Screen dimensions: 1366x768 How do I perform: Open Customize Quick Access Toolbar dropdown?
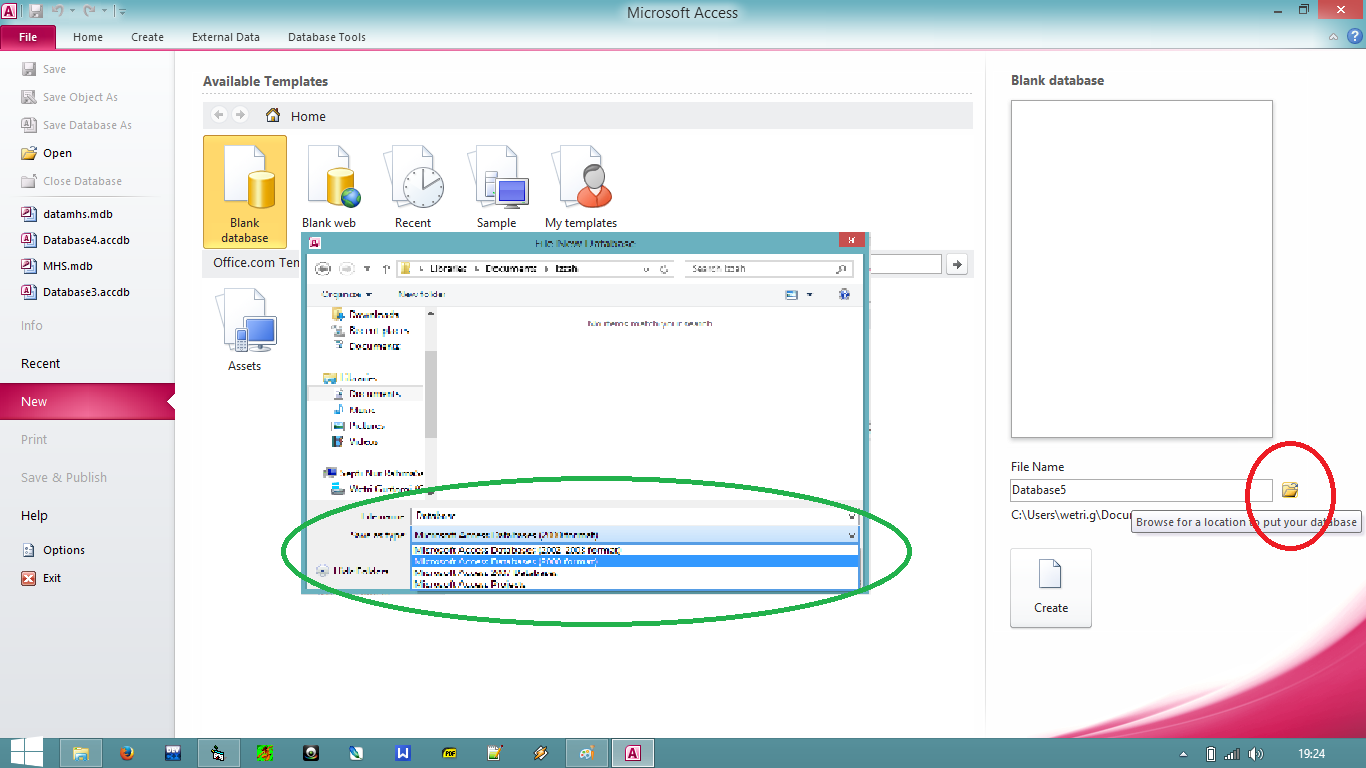coord(122,11)
